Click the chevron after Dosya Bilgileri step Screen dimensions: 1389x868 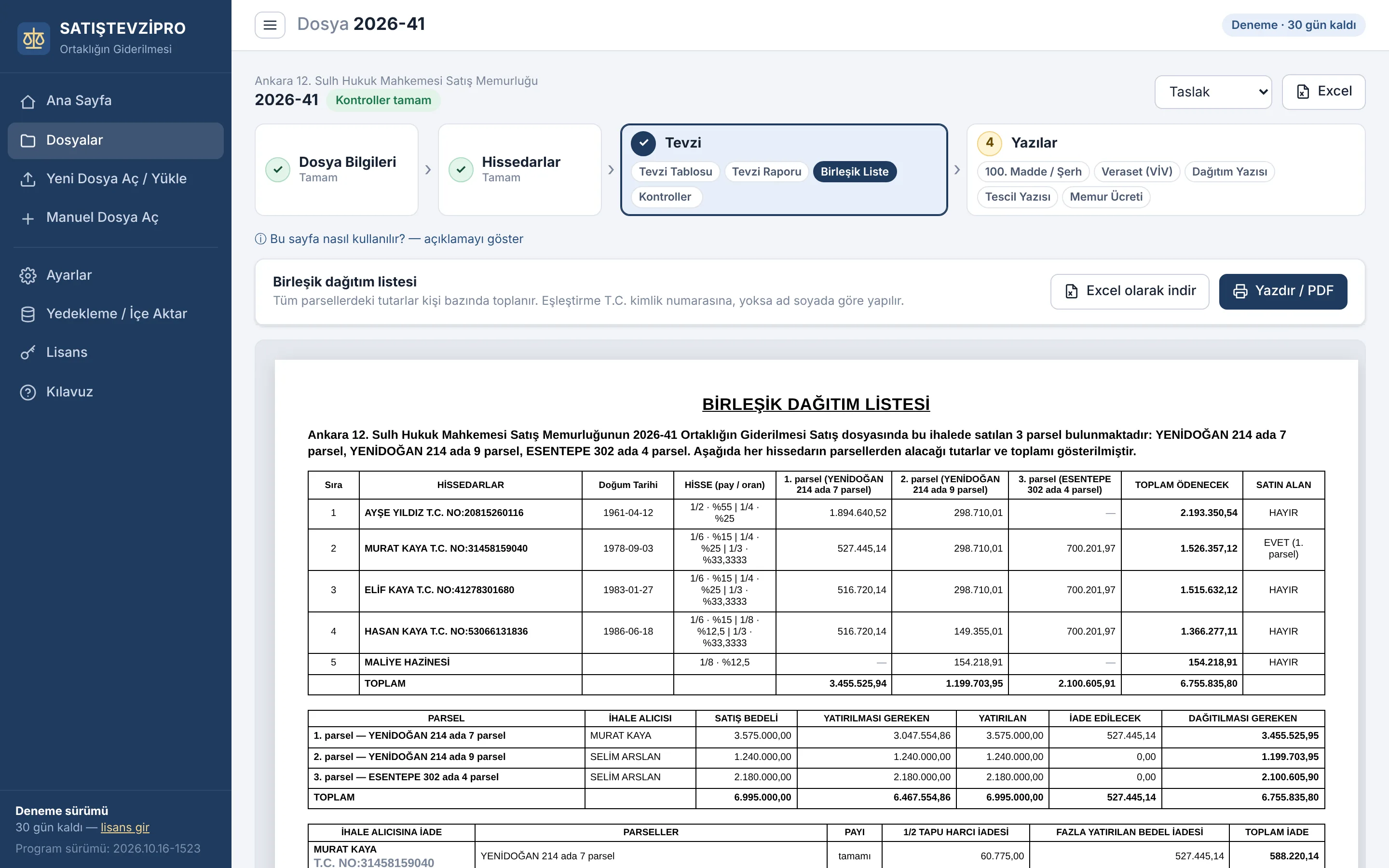[428, 170]
